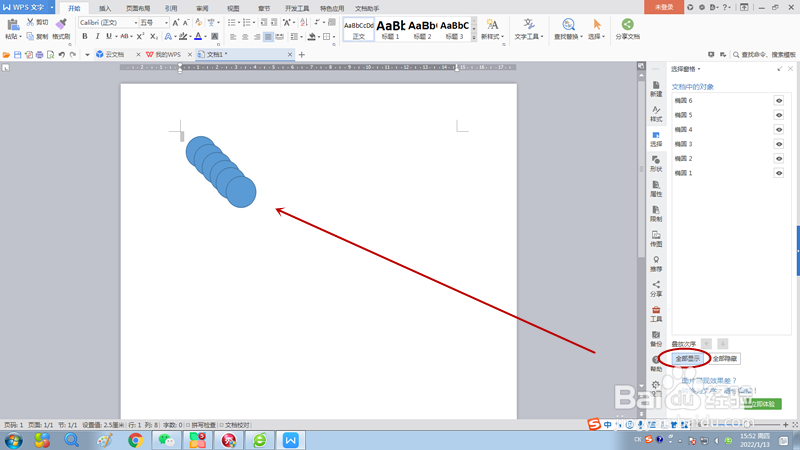800x450 pixels.
Task: Toggle visibility of 椭圆 6 object
Action: [x=779, y=101]
